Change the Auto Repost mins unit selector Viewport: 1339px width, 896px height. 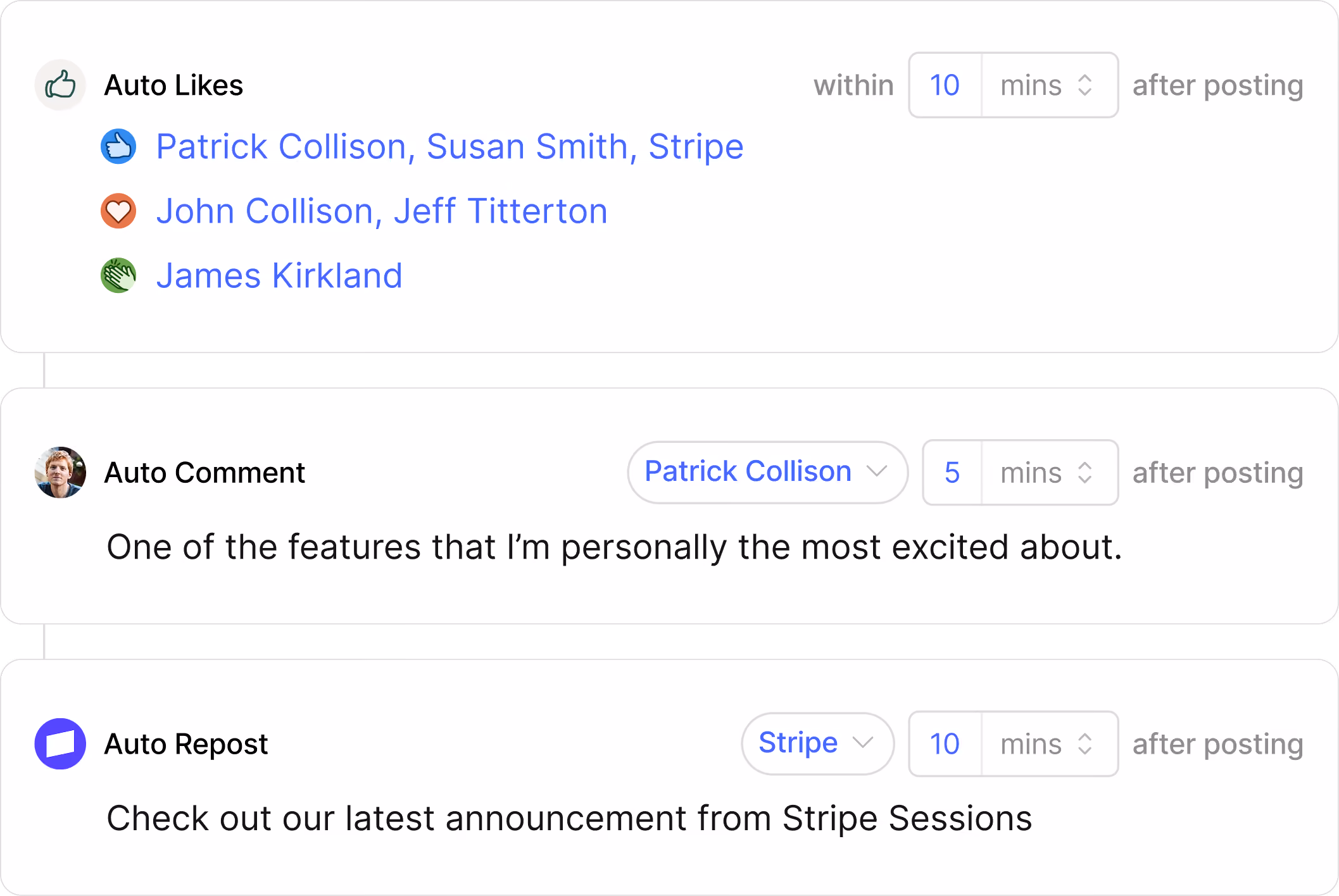tap(1050, 744)
